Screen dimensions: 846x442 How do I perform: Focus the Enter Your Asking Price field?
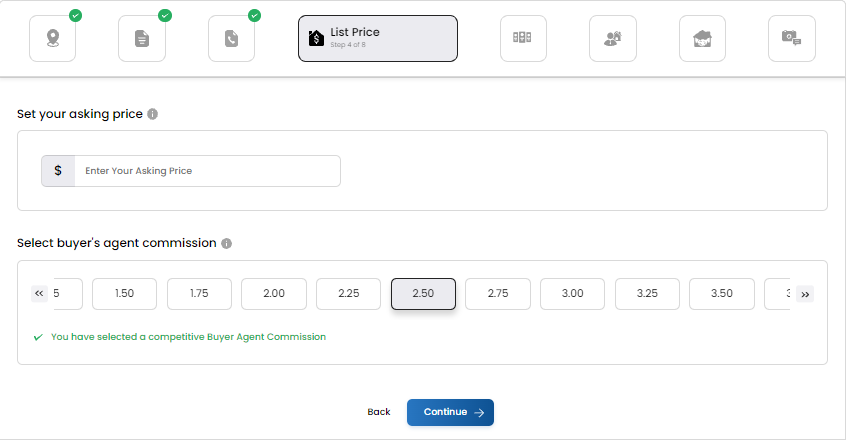click(x=207, y=171)
